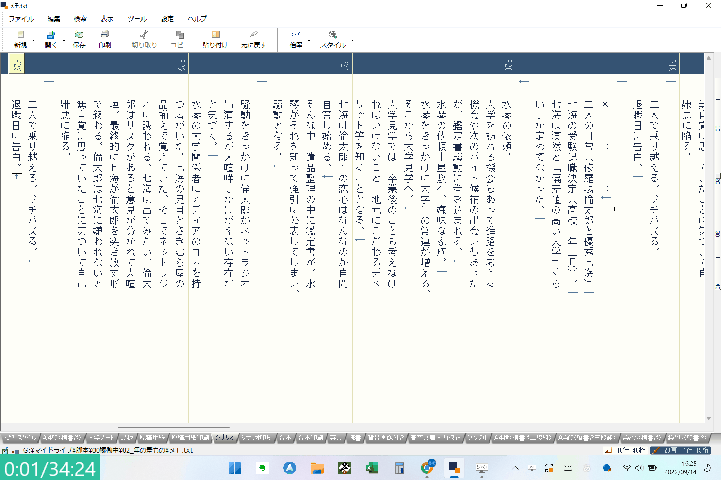Viewport: 721px width, 480px height.
Task: Click the 印刷 (Print) toolbar icon
Action: [105, 39]
